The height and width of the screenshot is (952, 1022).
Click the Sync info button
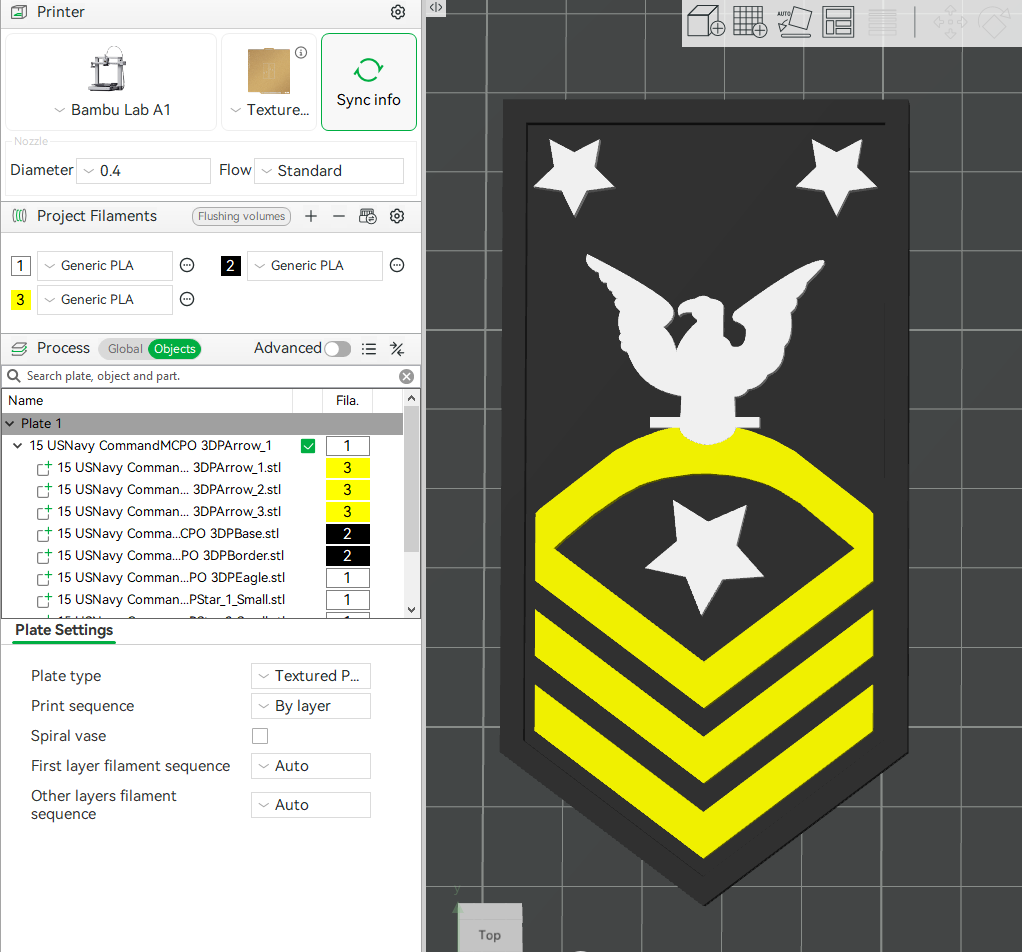point(368,82)
